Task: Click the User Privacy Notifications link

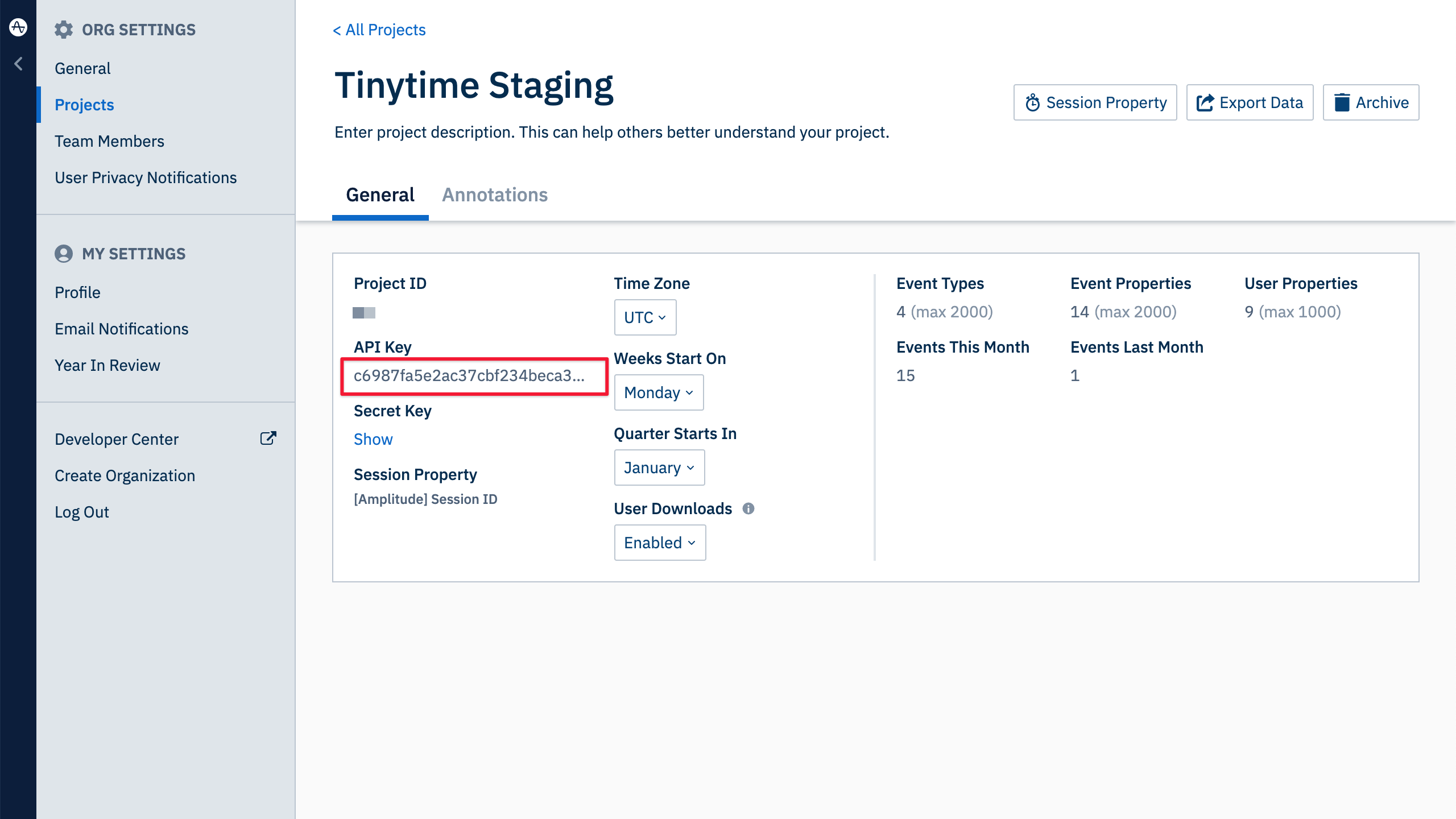Action: pyautogui.click(x=145, y=177)
